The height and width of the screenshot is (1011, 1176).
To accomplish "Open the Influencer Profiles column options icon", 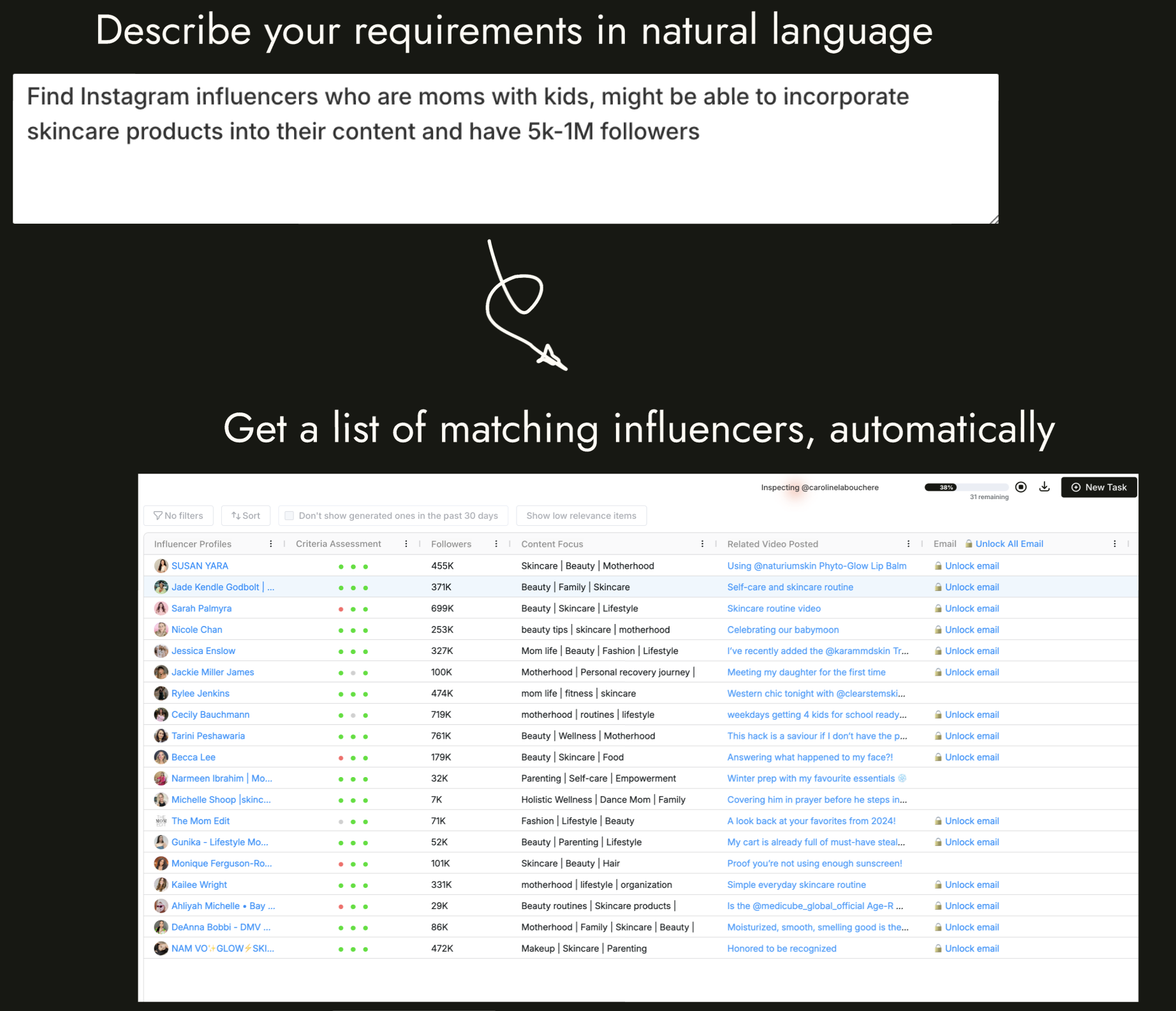I will [270, 544].
